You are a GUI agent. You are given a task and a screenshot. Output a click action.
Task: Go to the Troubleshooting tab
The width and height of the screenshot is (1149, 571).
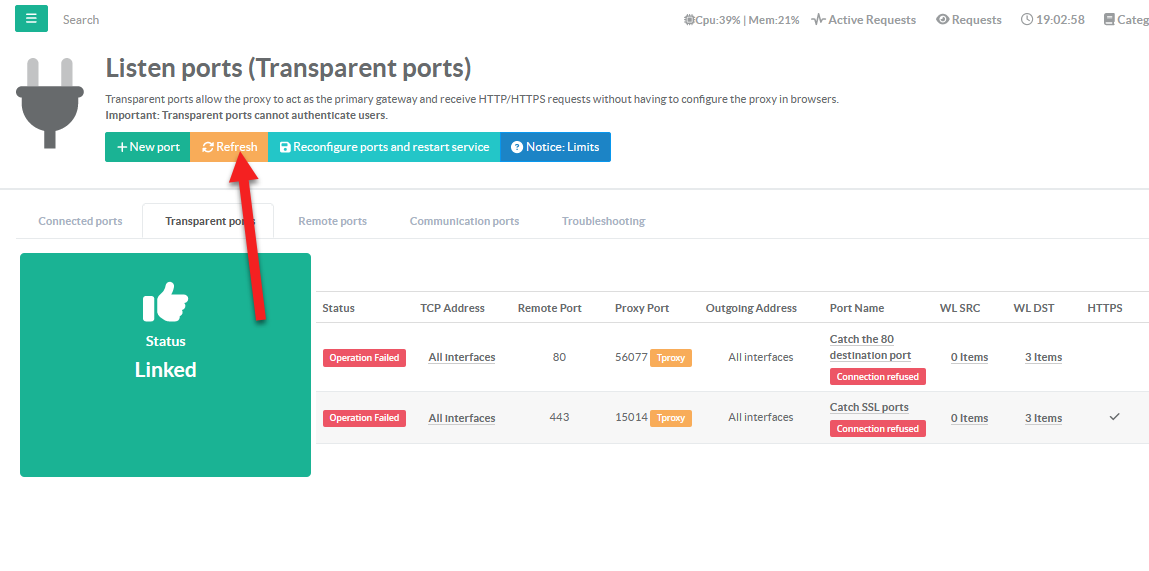click(603, 221)
